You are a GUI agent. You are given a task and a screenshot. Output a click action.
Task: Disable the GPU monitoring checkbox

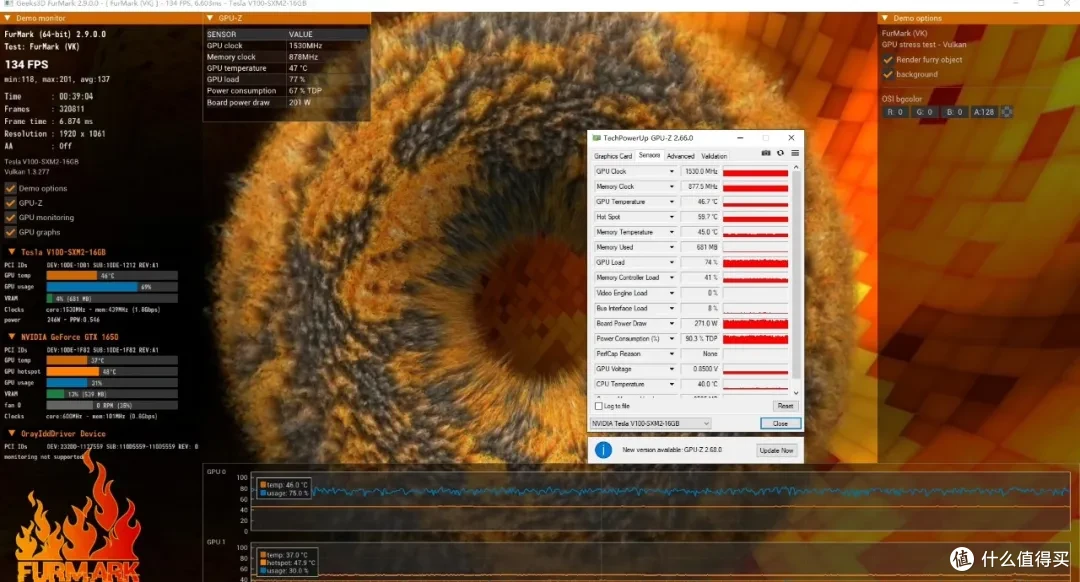(x=10, y=217)
